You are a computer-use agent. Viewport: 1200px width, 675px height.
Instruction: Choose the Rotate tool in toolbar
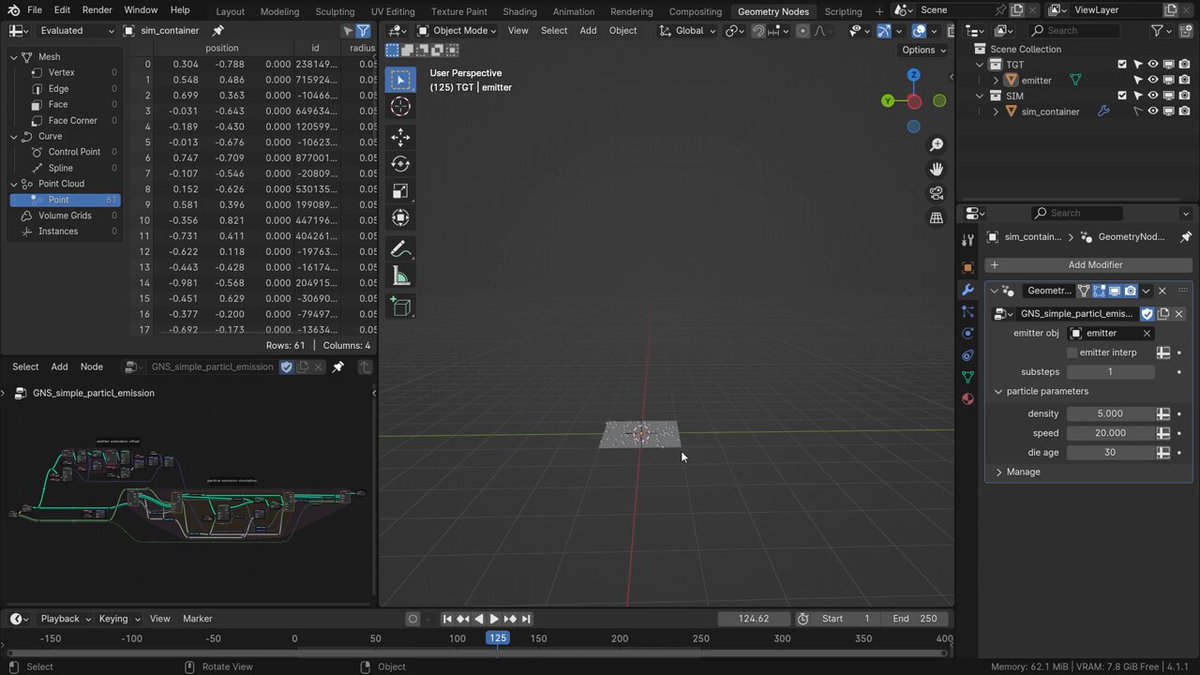(x=400, y=164)
